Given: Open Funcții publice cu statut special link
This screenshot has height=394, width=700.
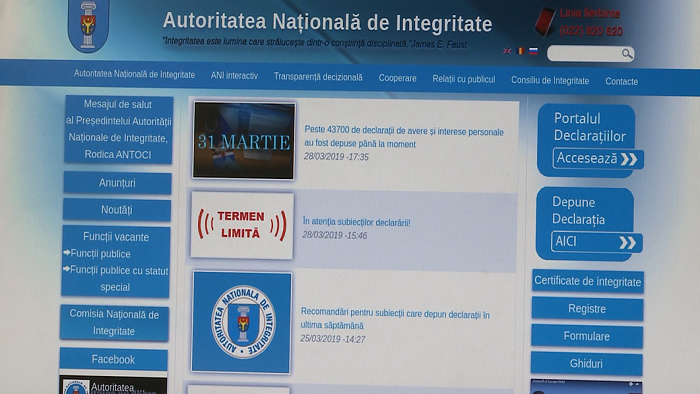Looking at the screenshot, I should point(116,279).
